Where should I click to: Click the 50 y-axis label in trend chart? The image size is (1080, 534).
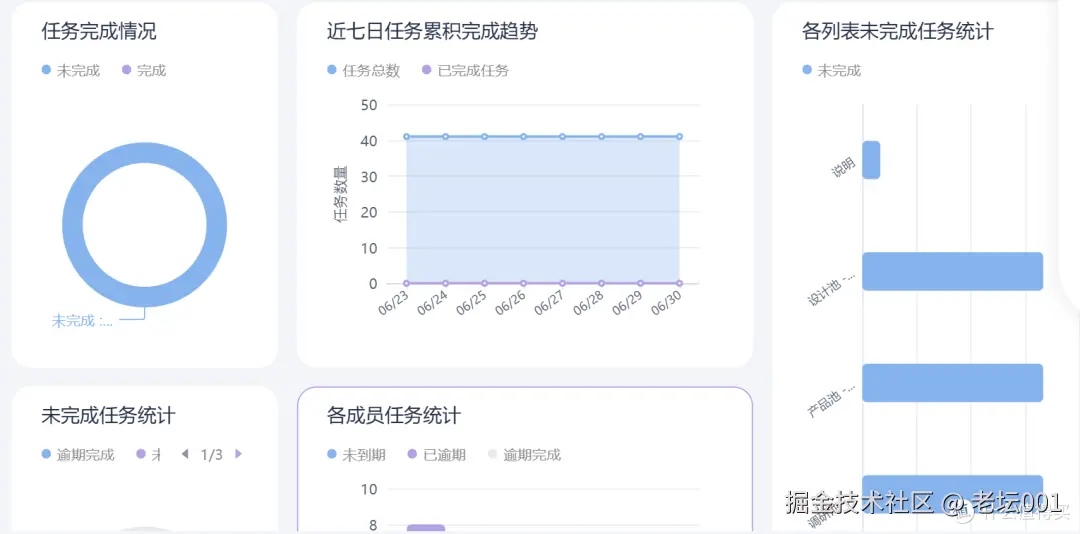pyautogui.click(x=368, y=105)
